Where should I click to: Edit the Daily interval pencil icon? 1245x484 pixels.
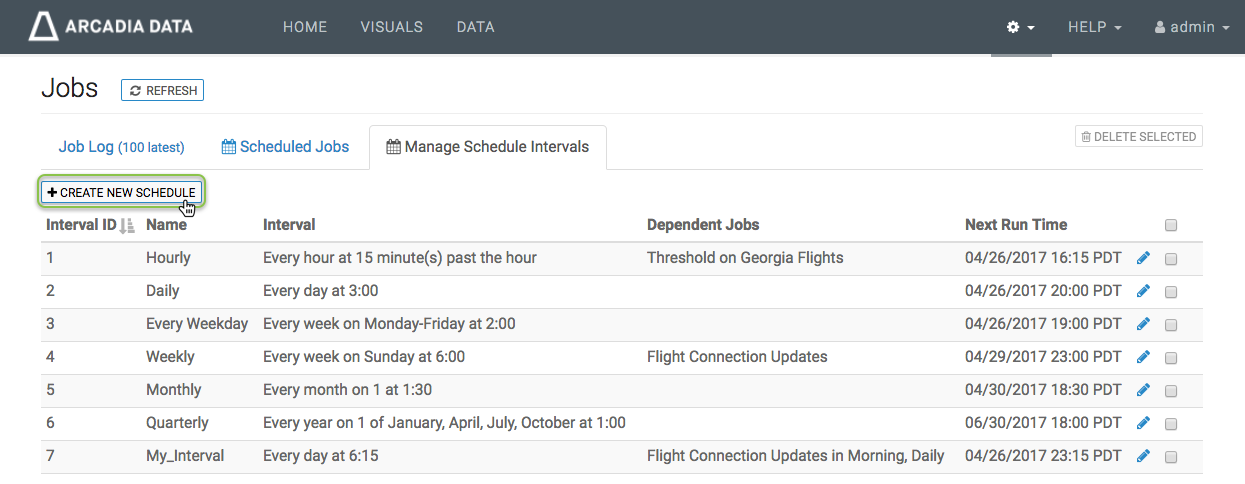click(x=1144, y=291)
